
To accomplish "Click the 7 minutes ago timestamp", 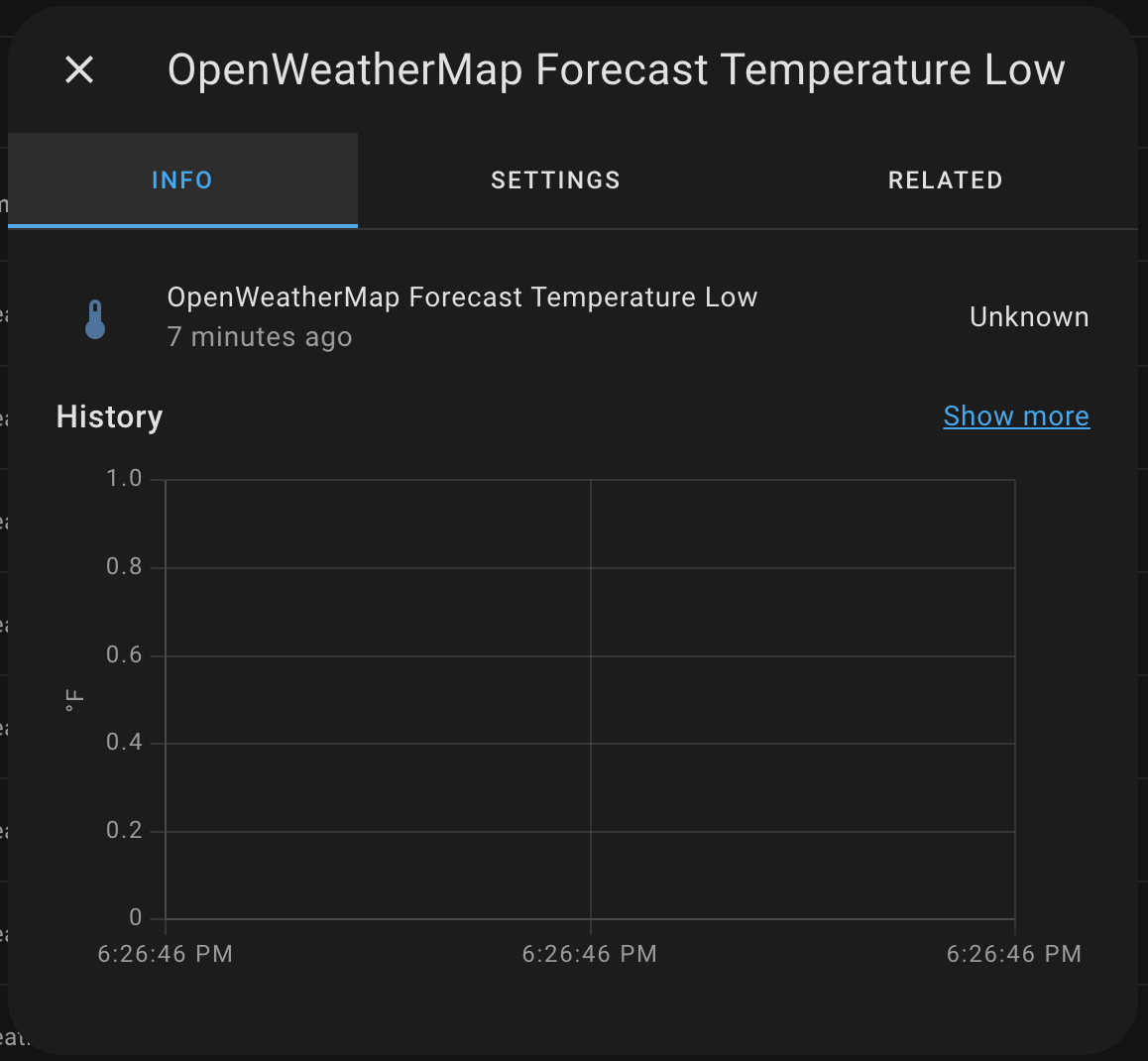I will point(260,337).
